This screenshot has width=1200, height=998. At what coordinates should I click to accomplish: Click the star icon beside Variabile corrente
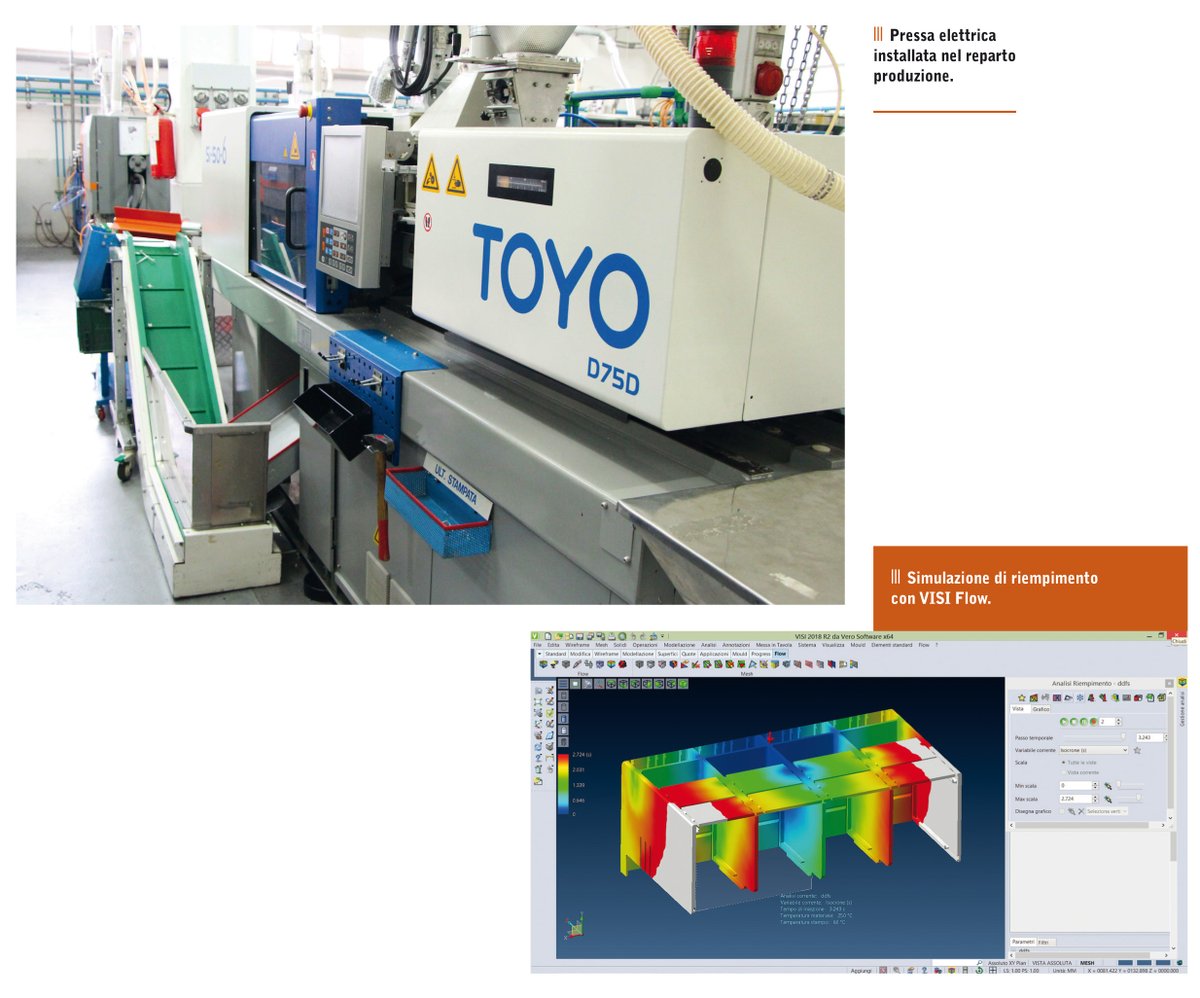pyautogui.click(x=1137, y=750)
